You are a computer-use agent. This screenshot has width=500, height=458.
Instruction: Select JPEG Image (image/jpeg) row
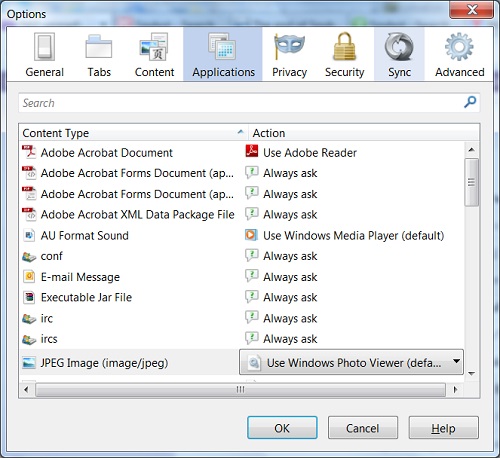129,362
